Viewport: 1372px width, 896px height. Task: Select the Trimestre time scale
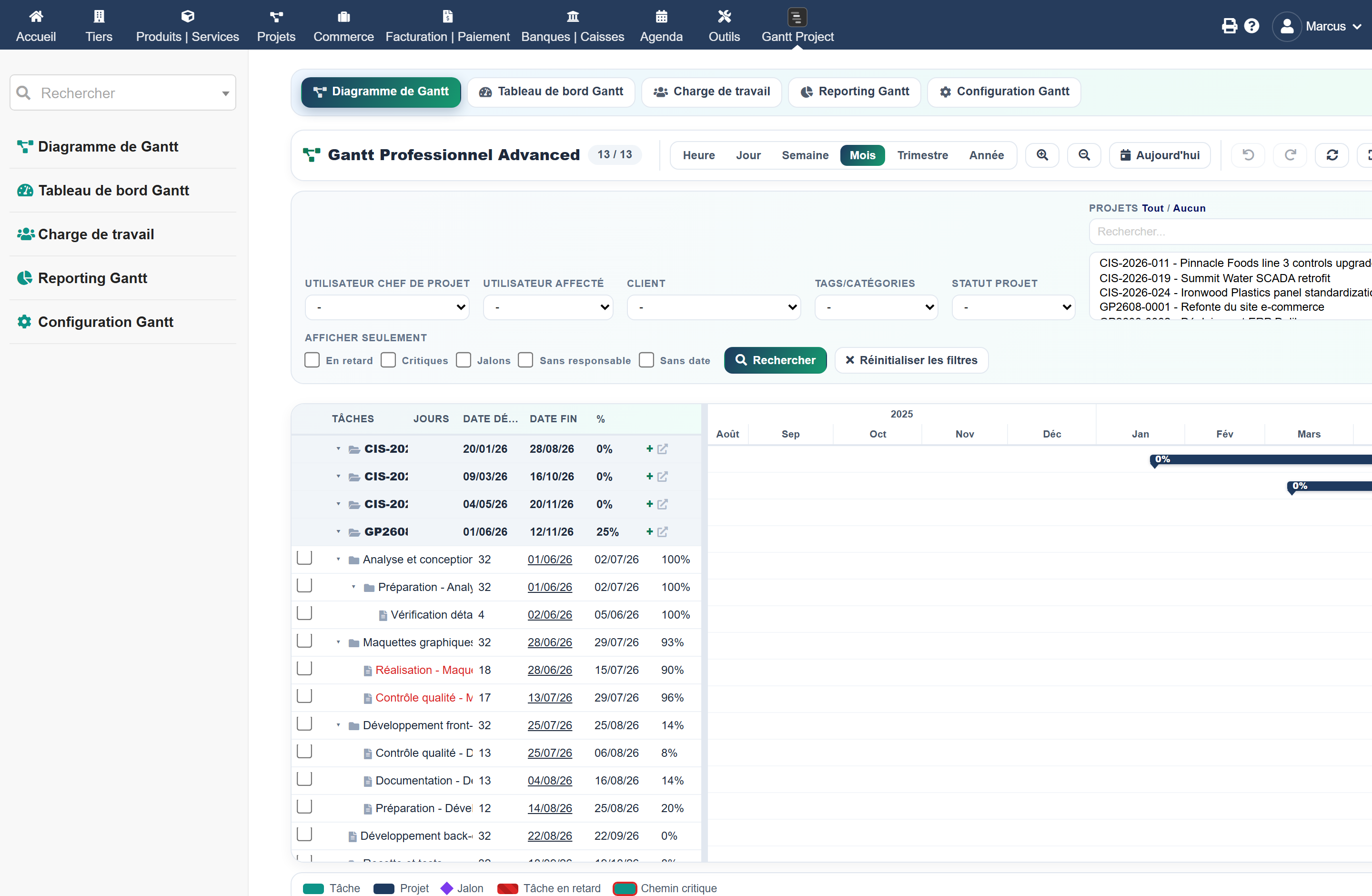pos(922,155)
